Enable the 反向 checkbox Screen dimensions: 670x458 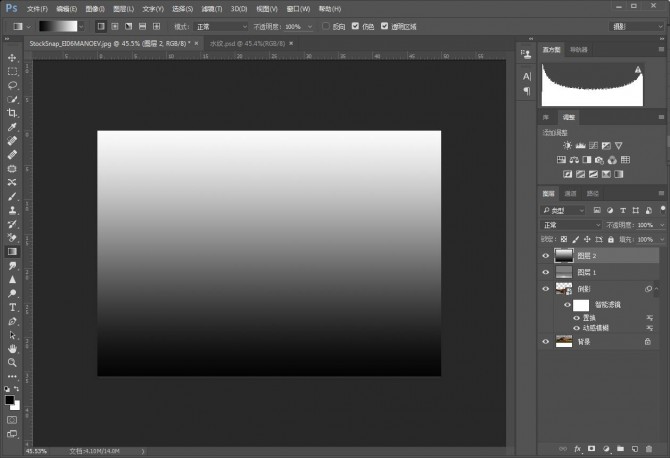[326, 26]
